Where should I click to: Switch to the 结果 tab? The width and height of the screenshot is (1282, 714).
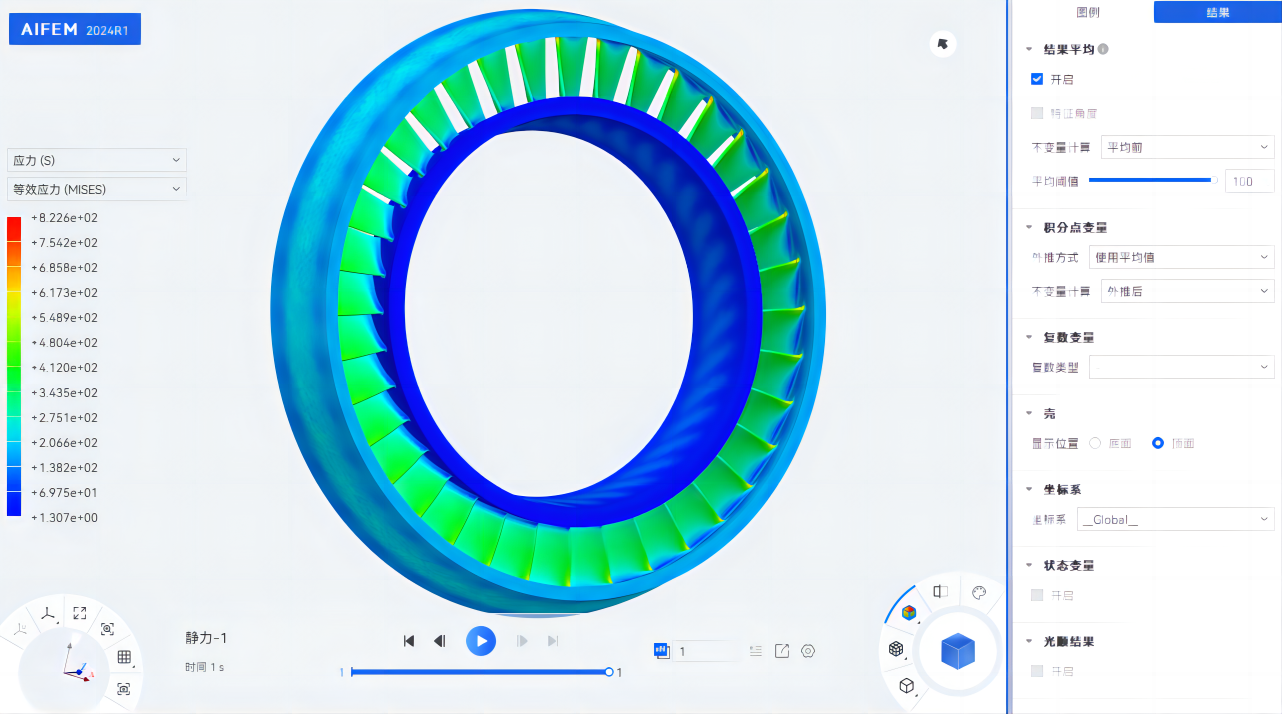(1217, 12)
